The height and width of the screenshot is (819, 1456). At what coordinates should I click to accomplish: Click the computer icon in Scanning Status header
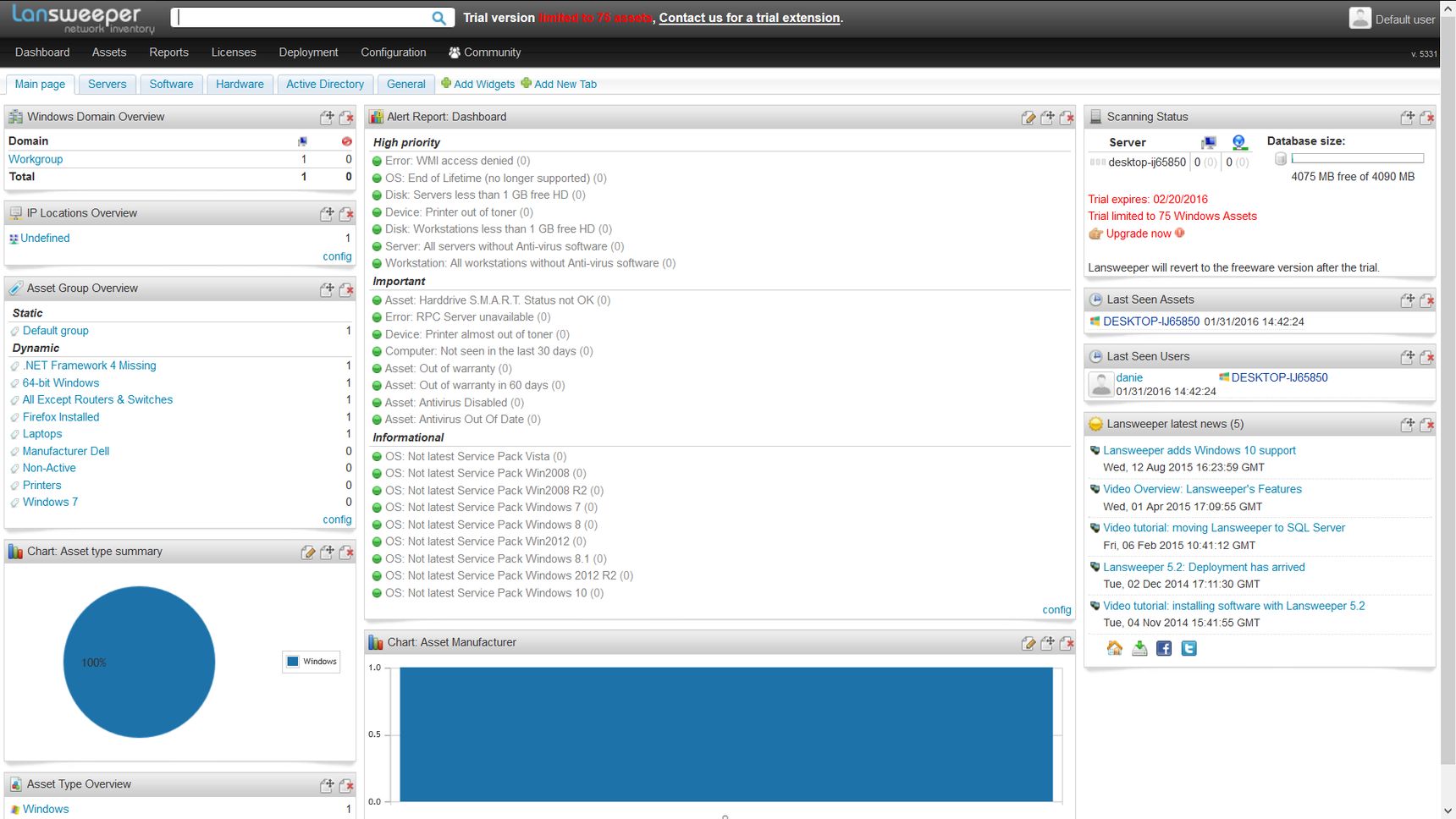point(1208,142)
